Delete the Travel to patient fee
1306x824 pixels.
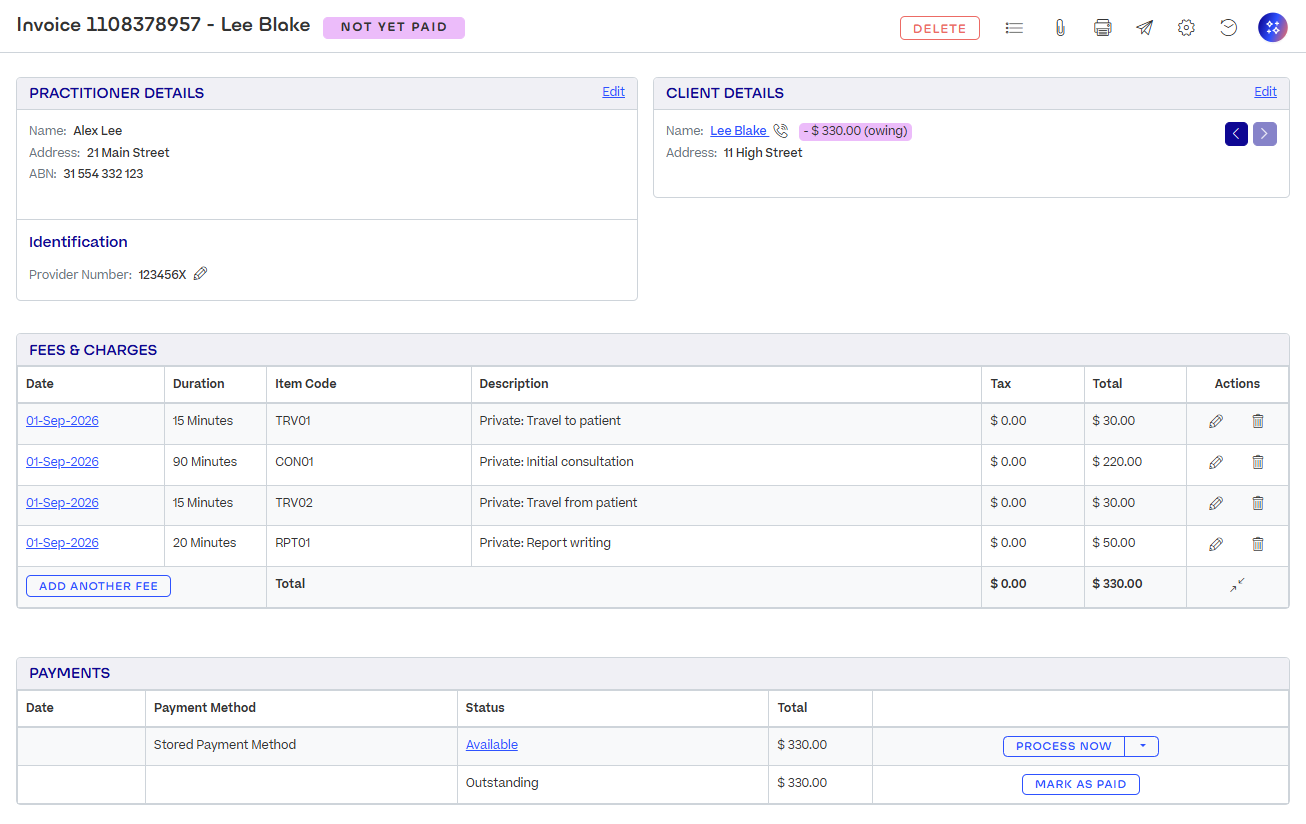click(1258, 422)
